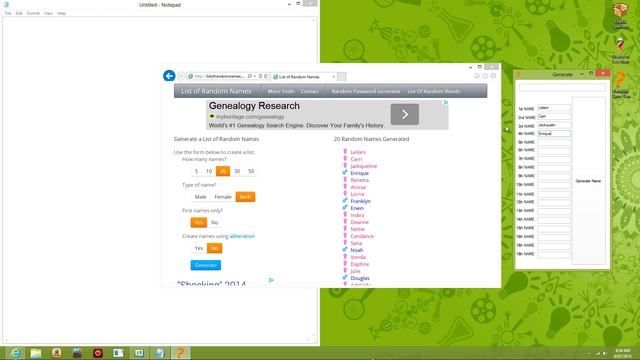640x360 pixels.
Task: Select Male name type
Action: tap(200, 197)
